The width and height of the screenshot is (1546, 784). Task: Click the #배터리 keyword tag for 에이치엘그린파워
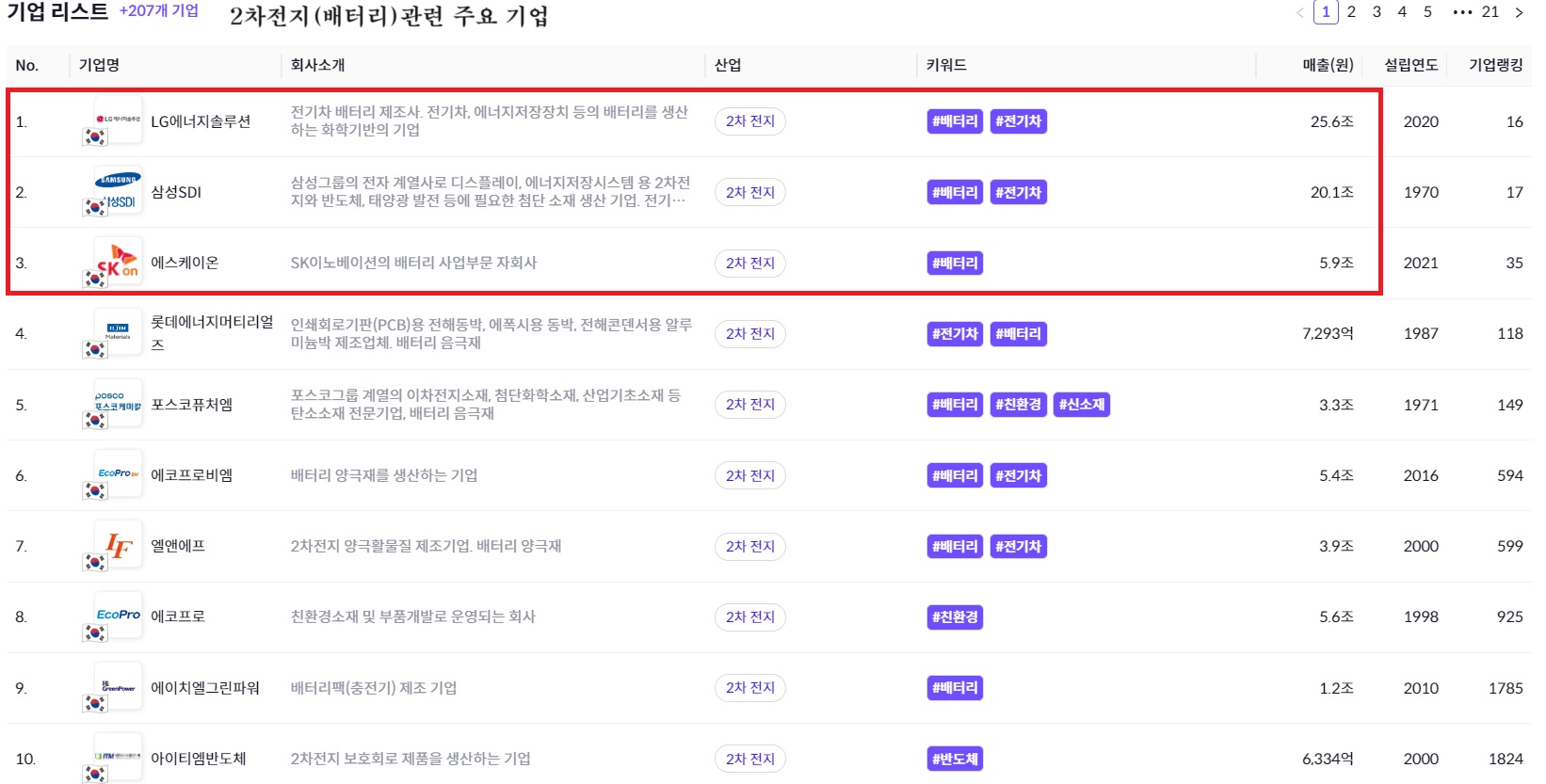955,688
